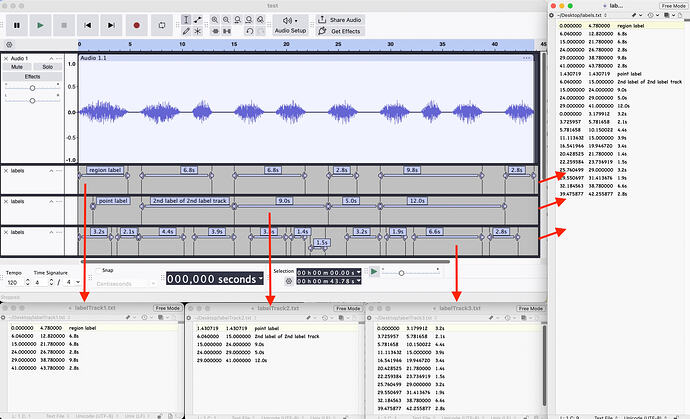Click the Tempo stepper arrows

pos(27,282)
